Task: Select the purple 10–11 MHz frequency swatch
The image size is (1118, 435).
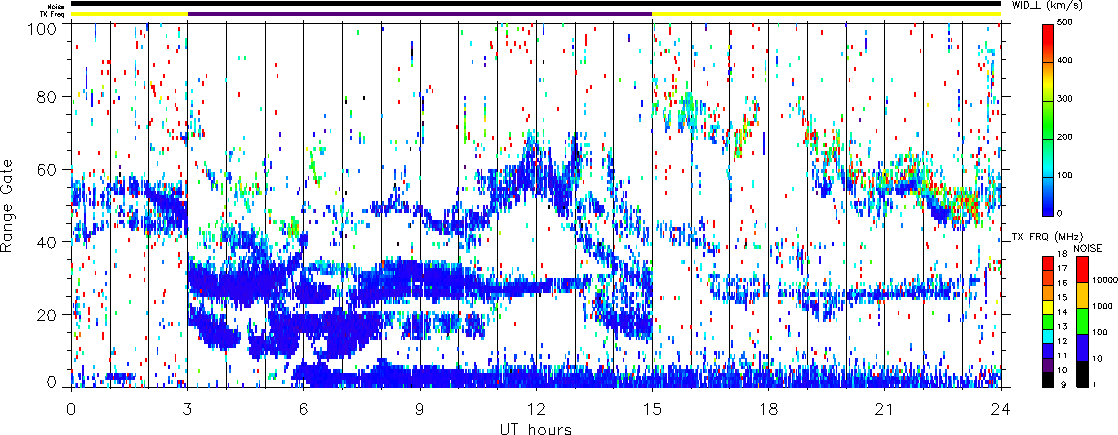Action: [x=1047, y=363]
